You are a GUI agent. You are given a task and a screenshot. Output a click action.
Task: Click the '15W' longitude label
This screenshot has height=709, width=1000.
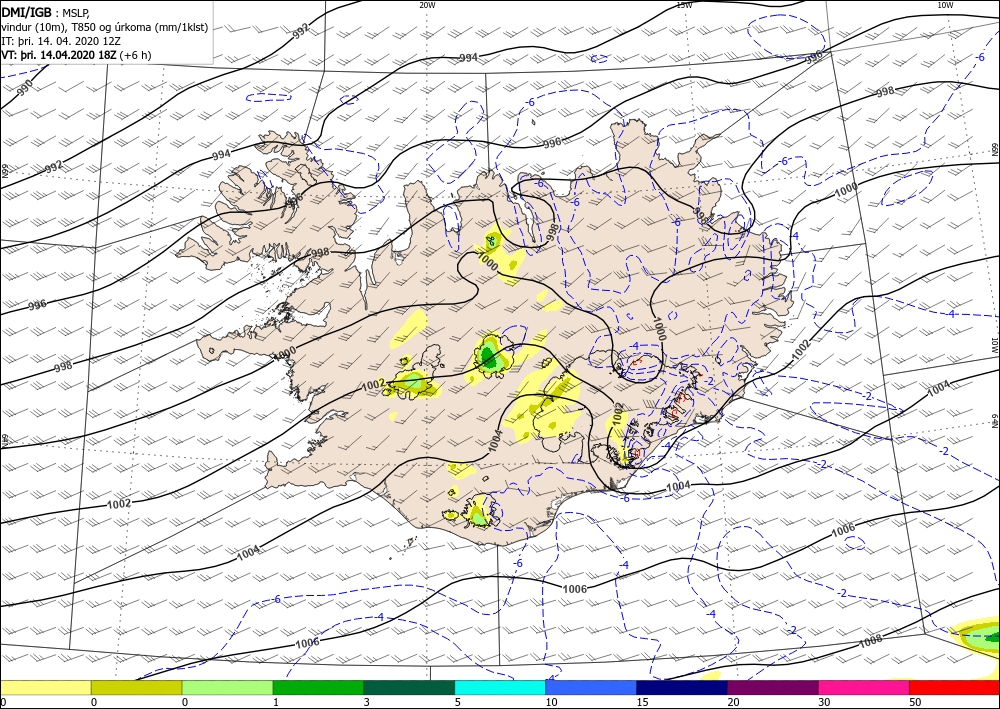(684, 5)
